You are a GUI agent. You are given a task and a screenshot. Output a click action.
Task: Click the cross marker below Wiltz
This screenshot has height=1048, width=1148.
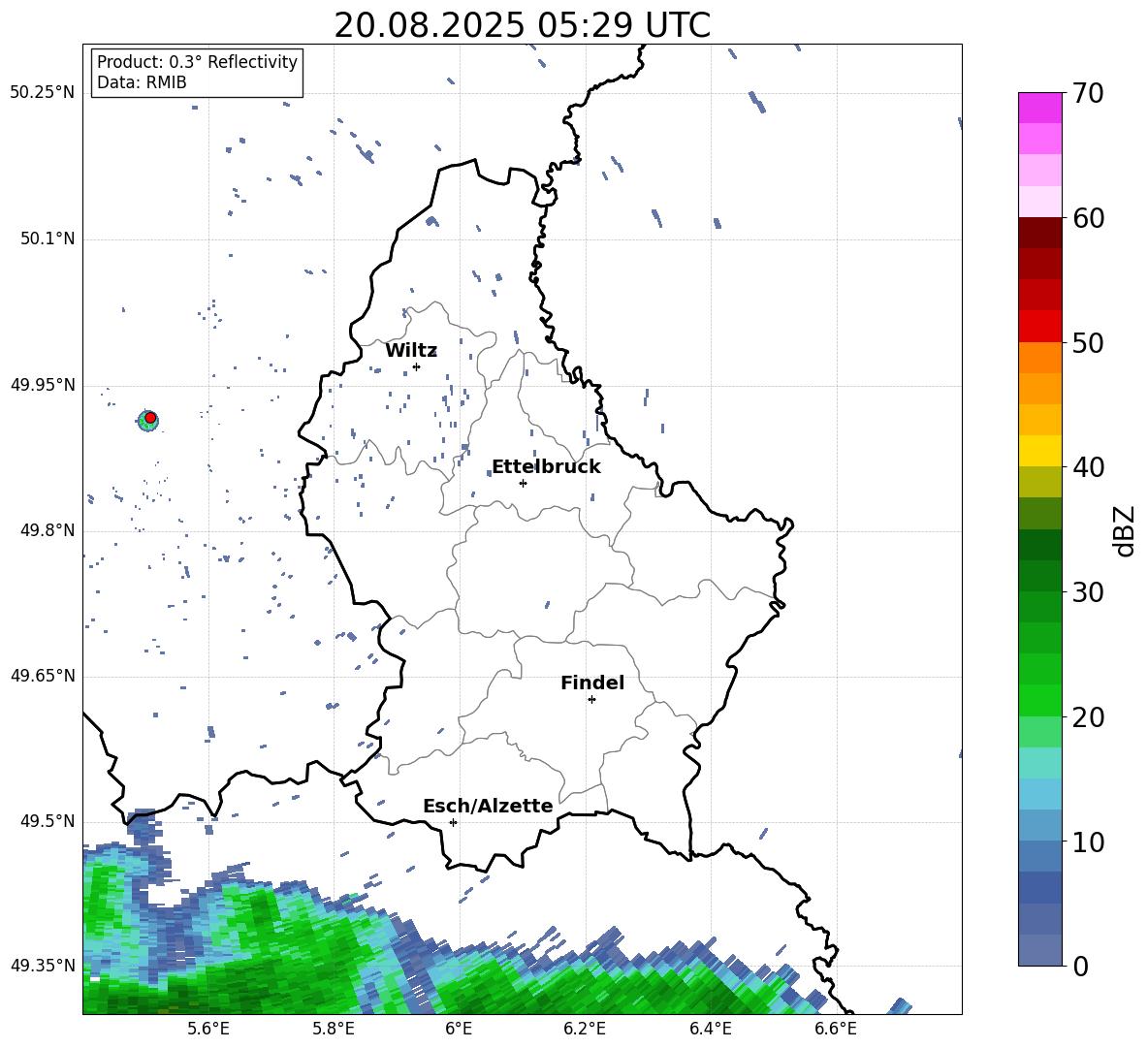pyautogui.click(x=417, y=366)
